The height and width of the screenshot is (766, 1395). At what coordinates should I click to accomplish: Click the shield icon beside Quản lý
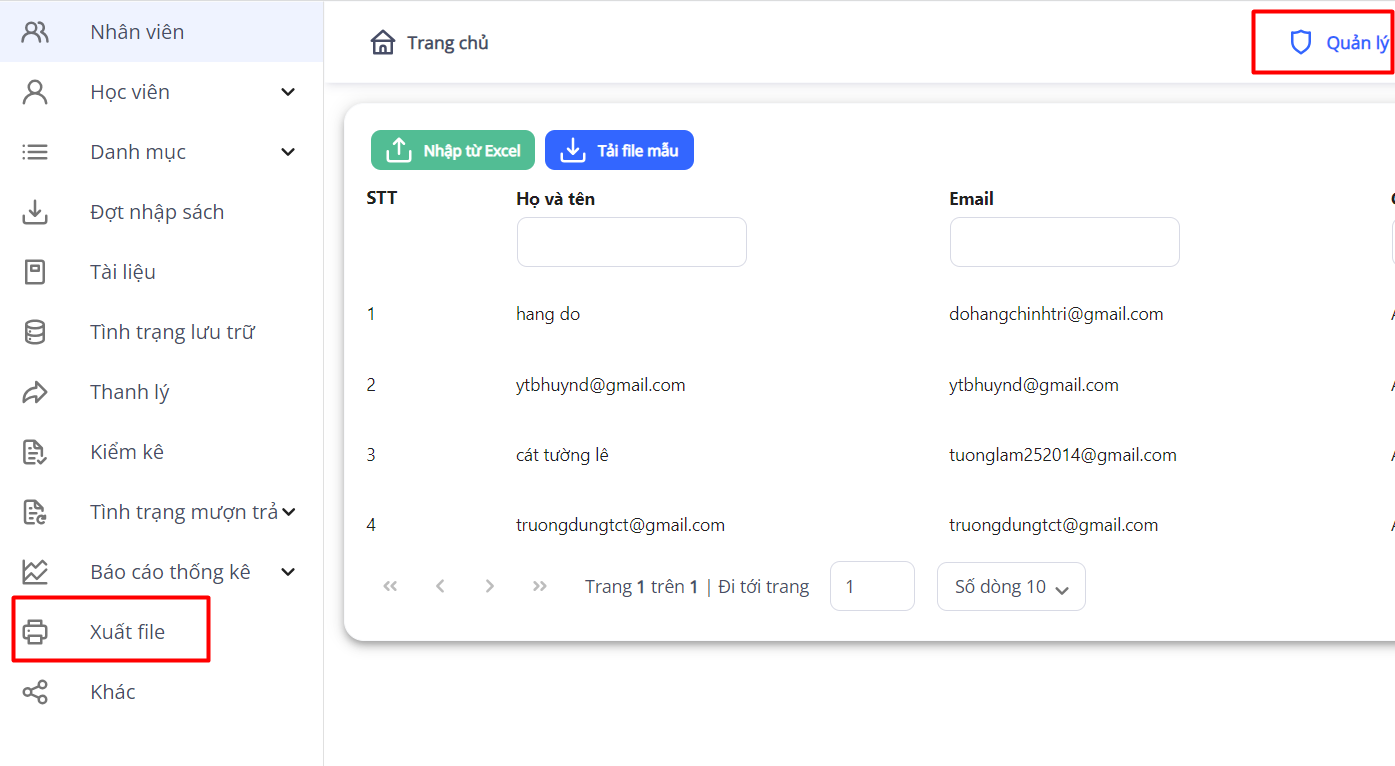coord(1300,43)
